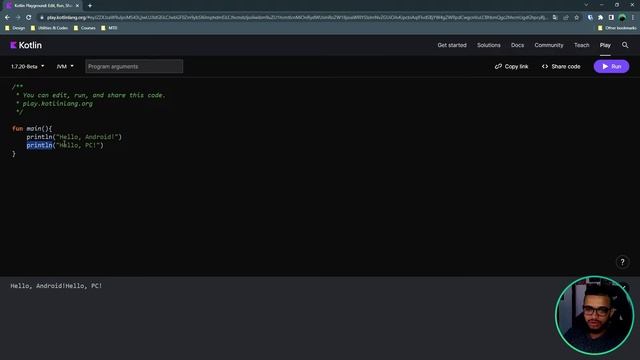Click the code brackets icon beside Share code
The image size is (640, 360).
coord(545,67)
